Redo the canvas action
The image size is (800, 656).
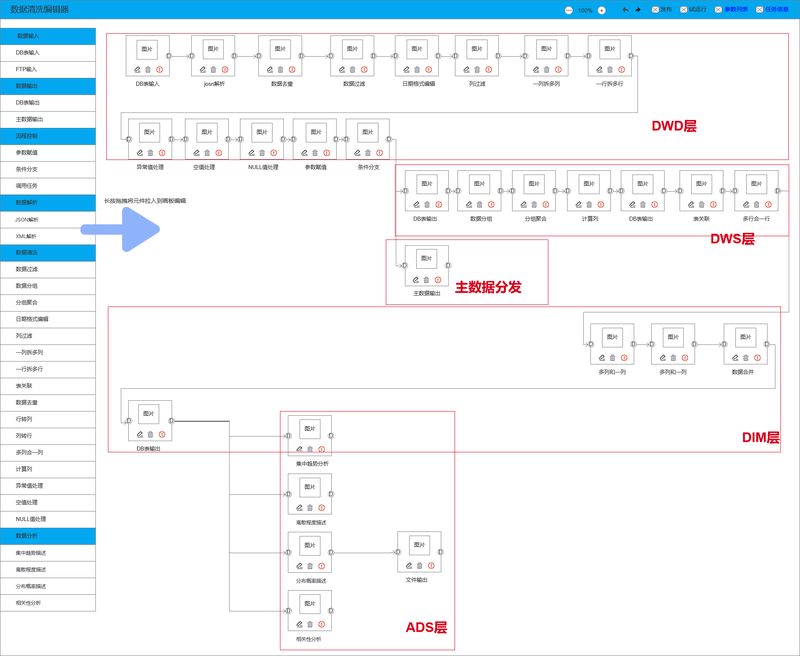click(x=638, y=10)
